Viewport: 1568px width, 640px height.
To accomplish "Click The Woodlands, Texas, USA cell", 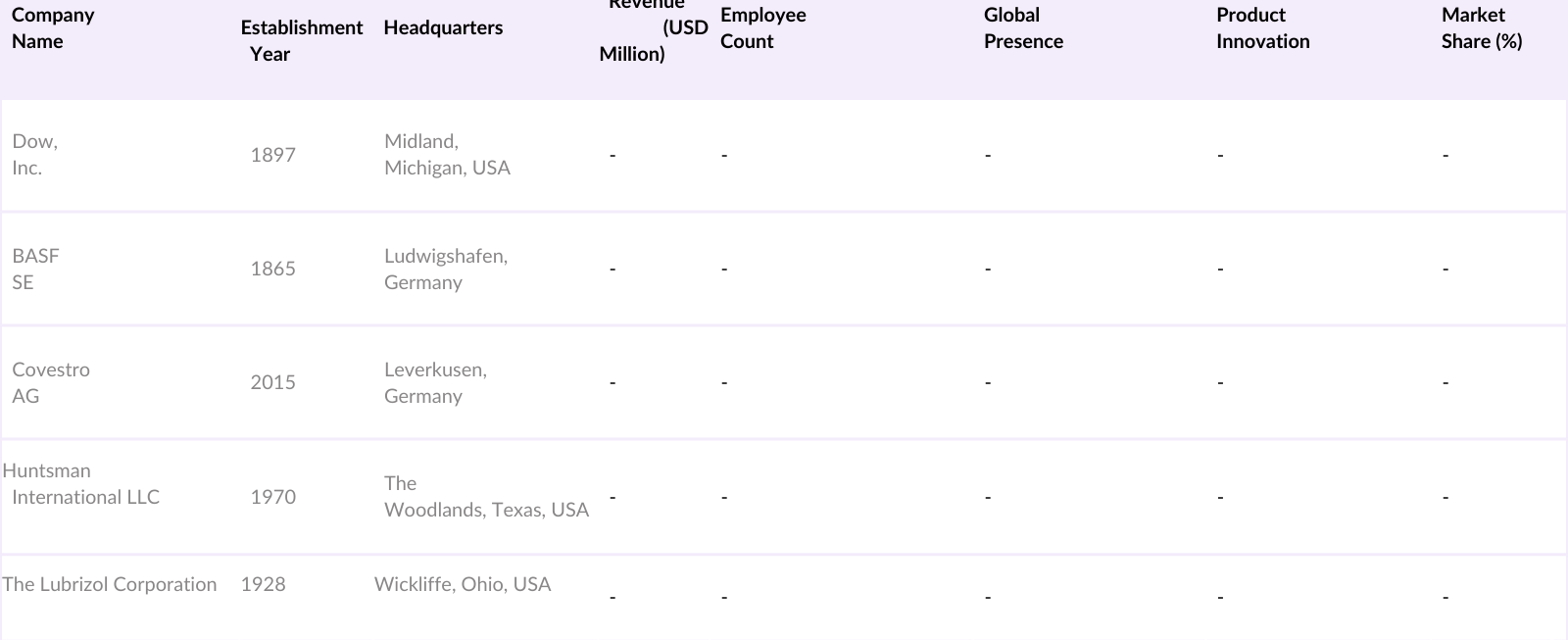I will coord(486,497).
